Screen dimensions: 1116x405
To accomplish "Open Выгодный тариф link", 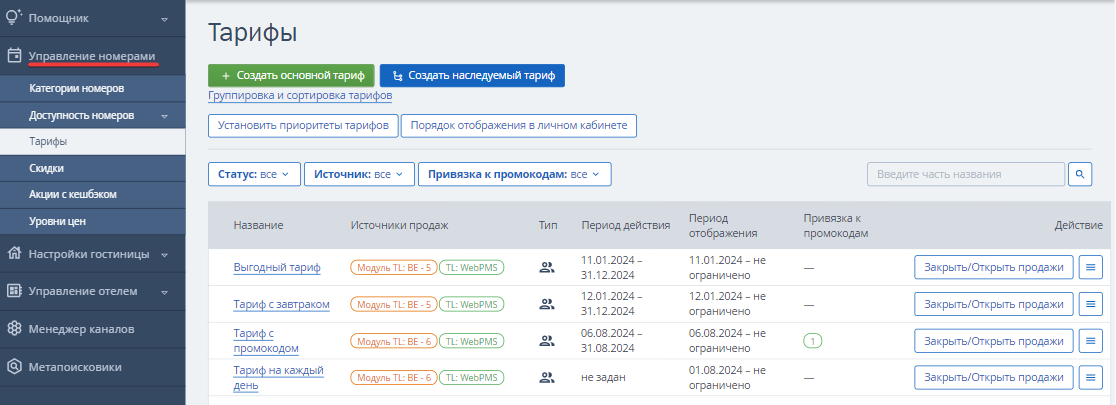I will (x=277, y=268).
